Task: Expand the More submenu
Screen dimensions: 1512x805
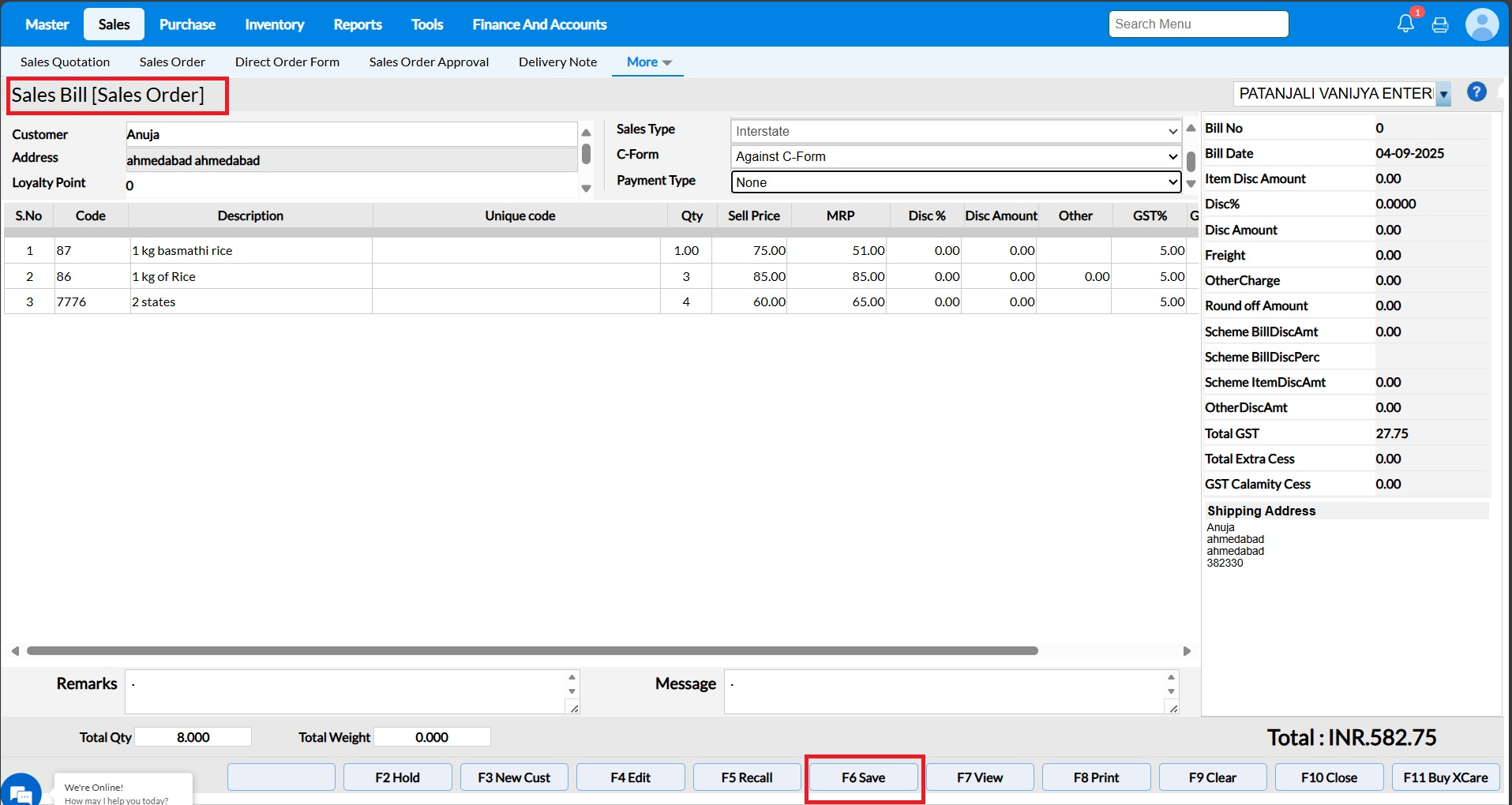Action: (648, 62)
